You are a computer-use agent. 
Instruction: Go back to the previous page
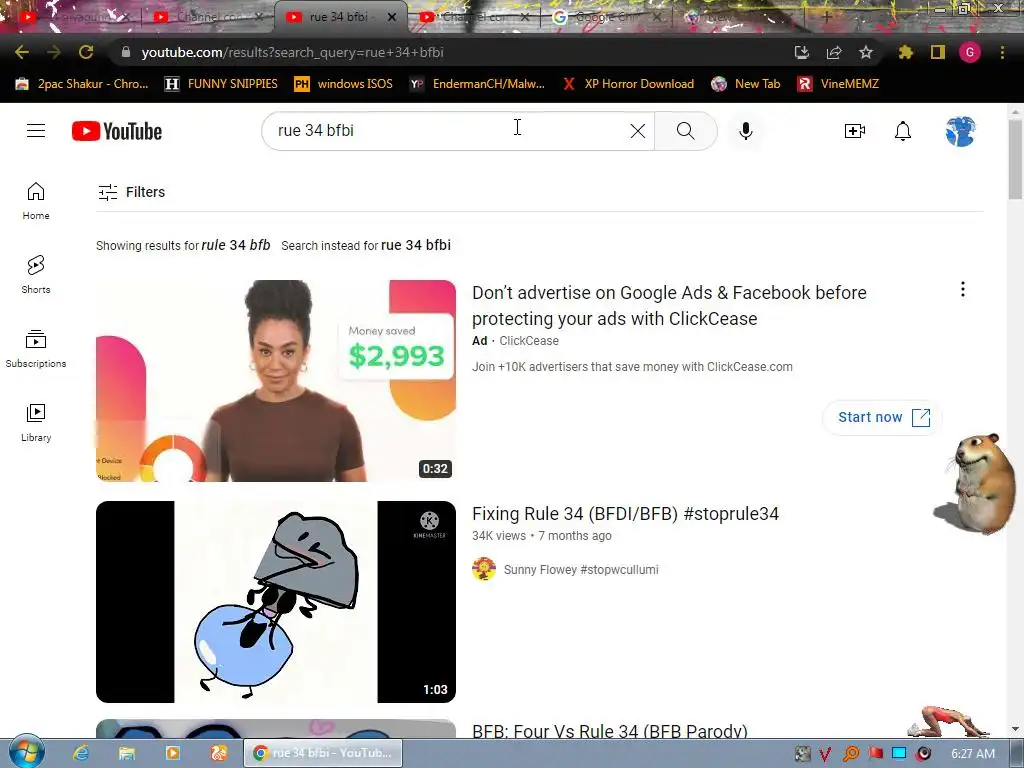pos(22,52)
